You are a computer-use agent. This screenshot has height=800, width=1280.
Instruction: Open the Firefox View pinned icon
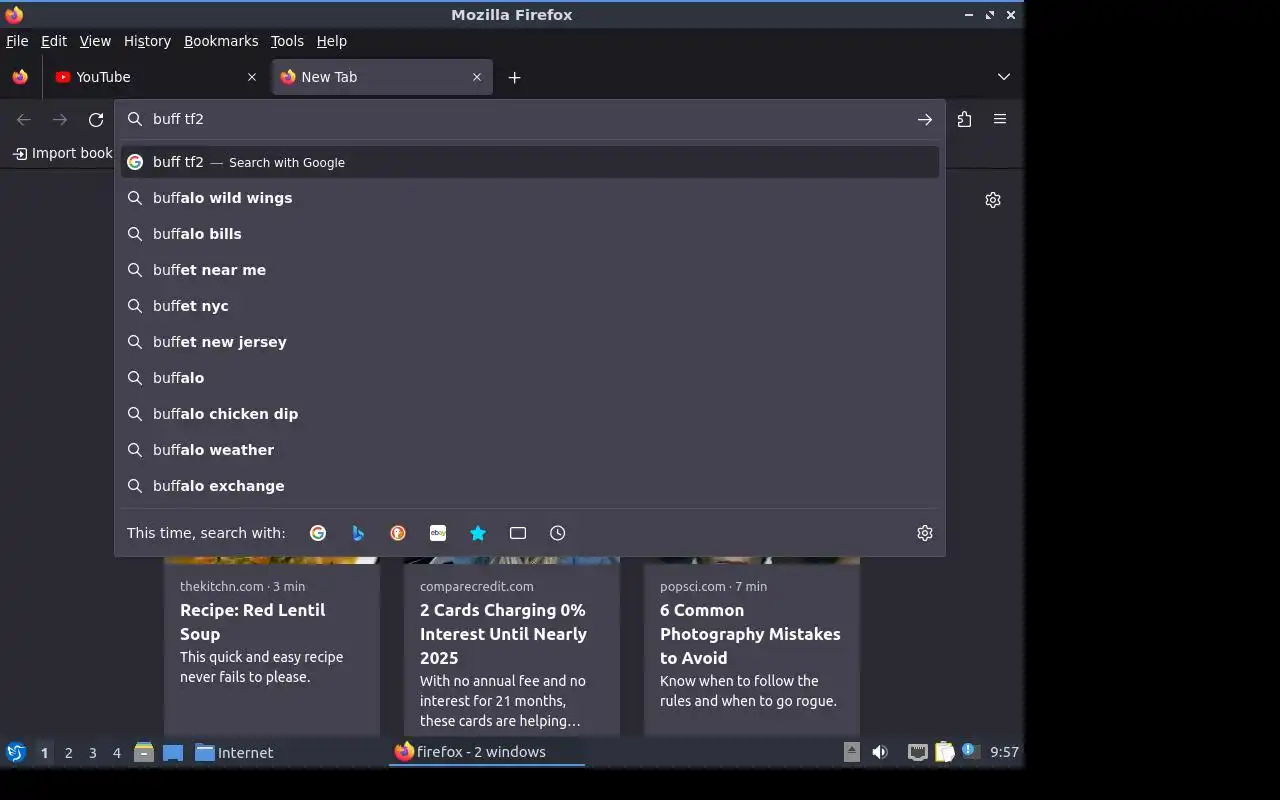point(20,77)
